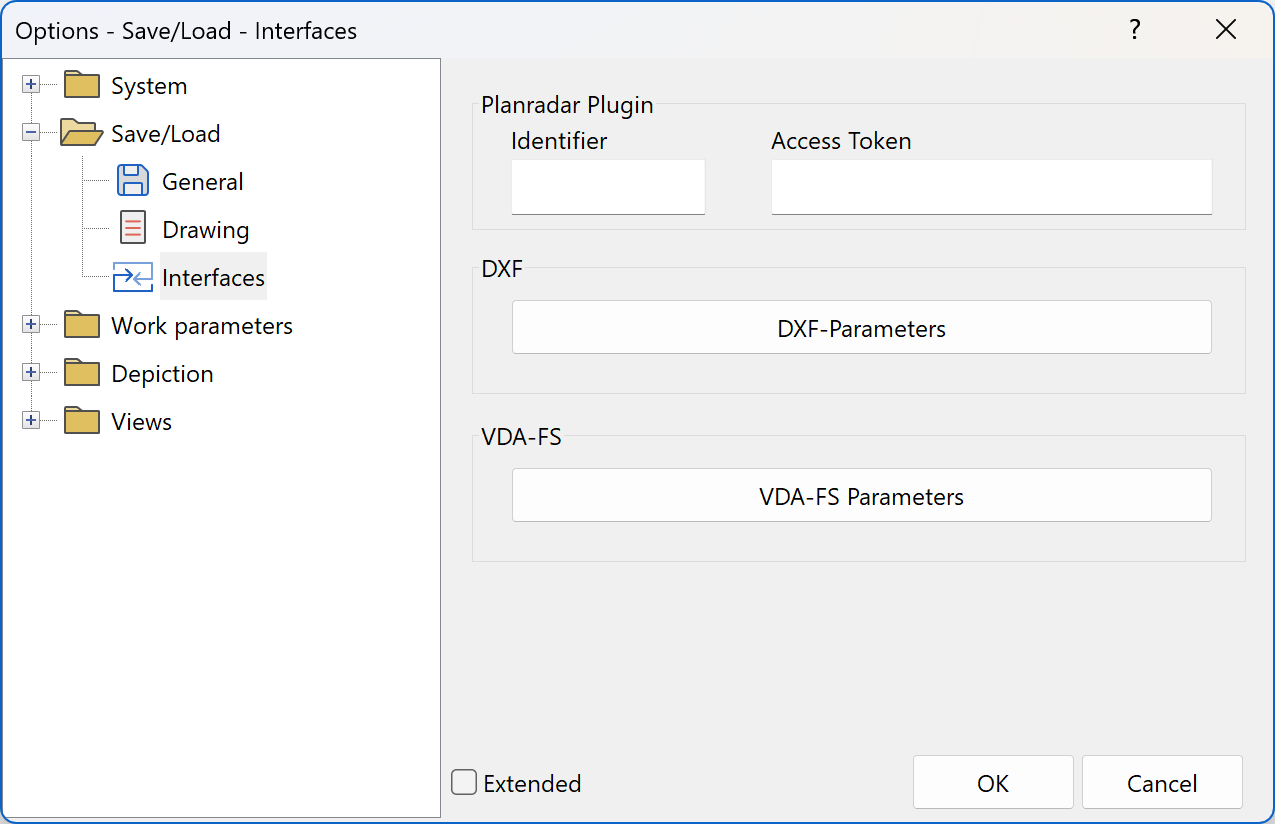Click the Drawing page icon
The image size is (1275, 824).
click(x=133, y=228)
